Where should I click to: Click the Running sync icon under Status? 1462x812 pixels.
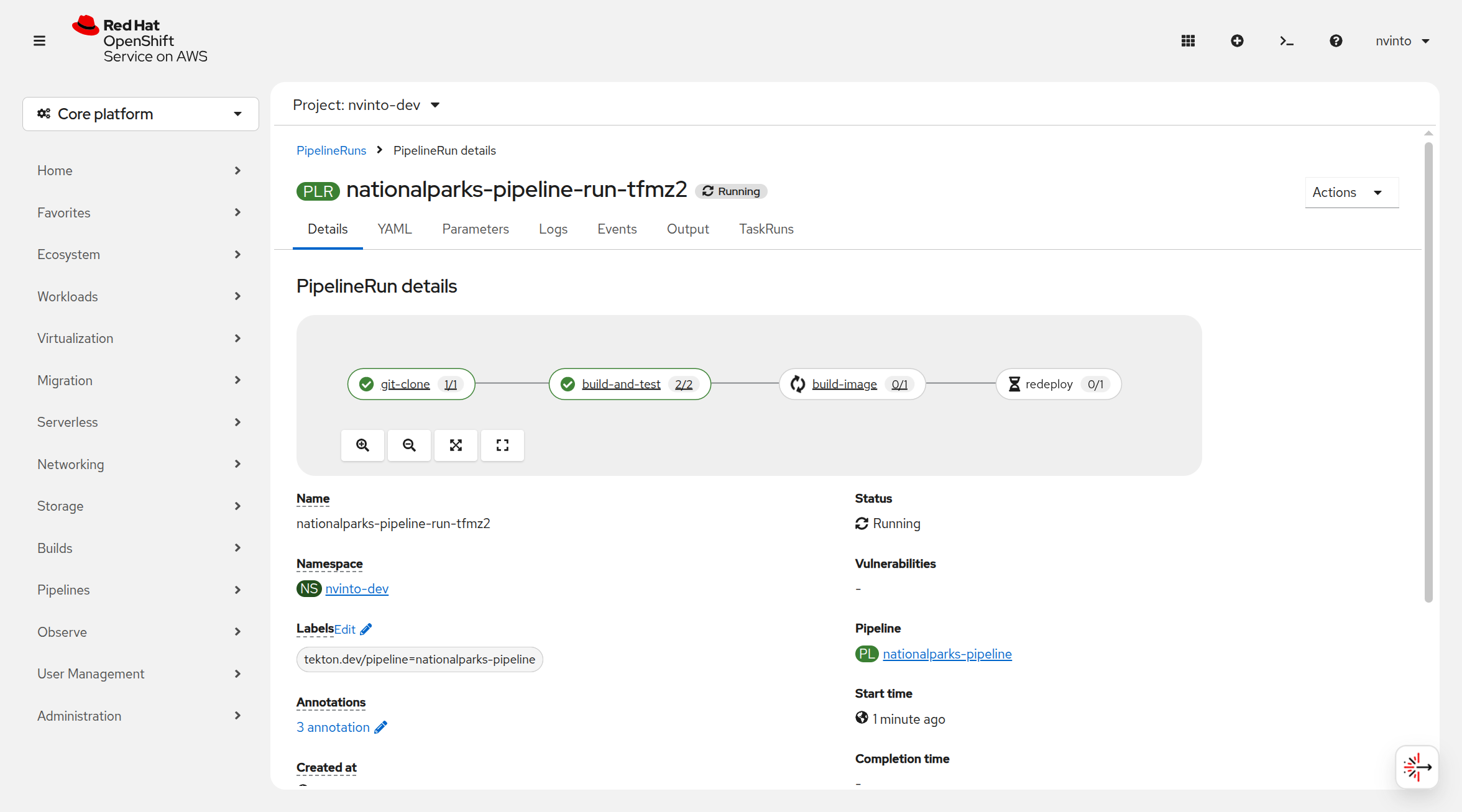(862, 524)
